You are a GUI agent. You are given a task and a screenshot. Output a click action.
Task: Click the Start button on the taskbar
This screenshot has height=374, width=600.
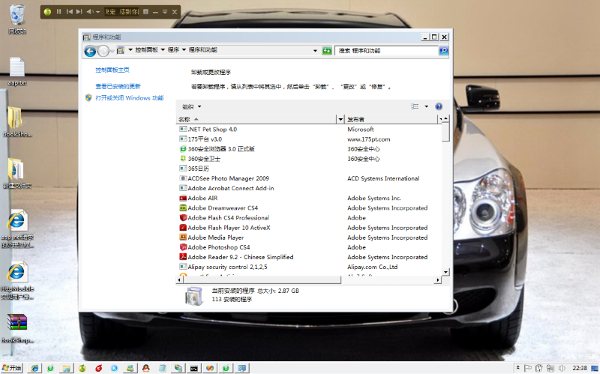click(x=12, y=368)
